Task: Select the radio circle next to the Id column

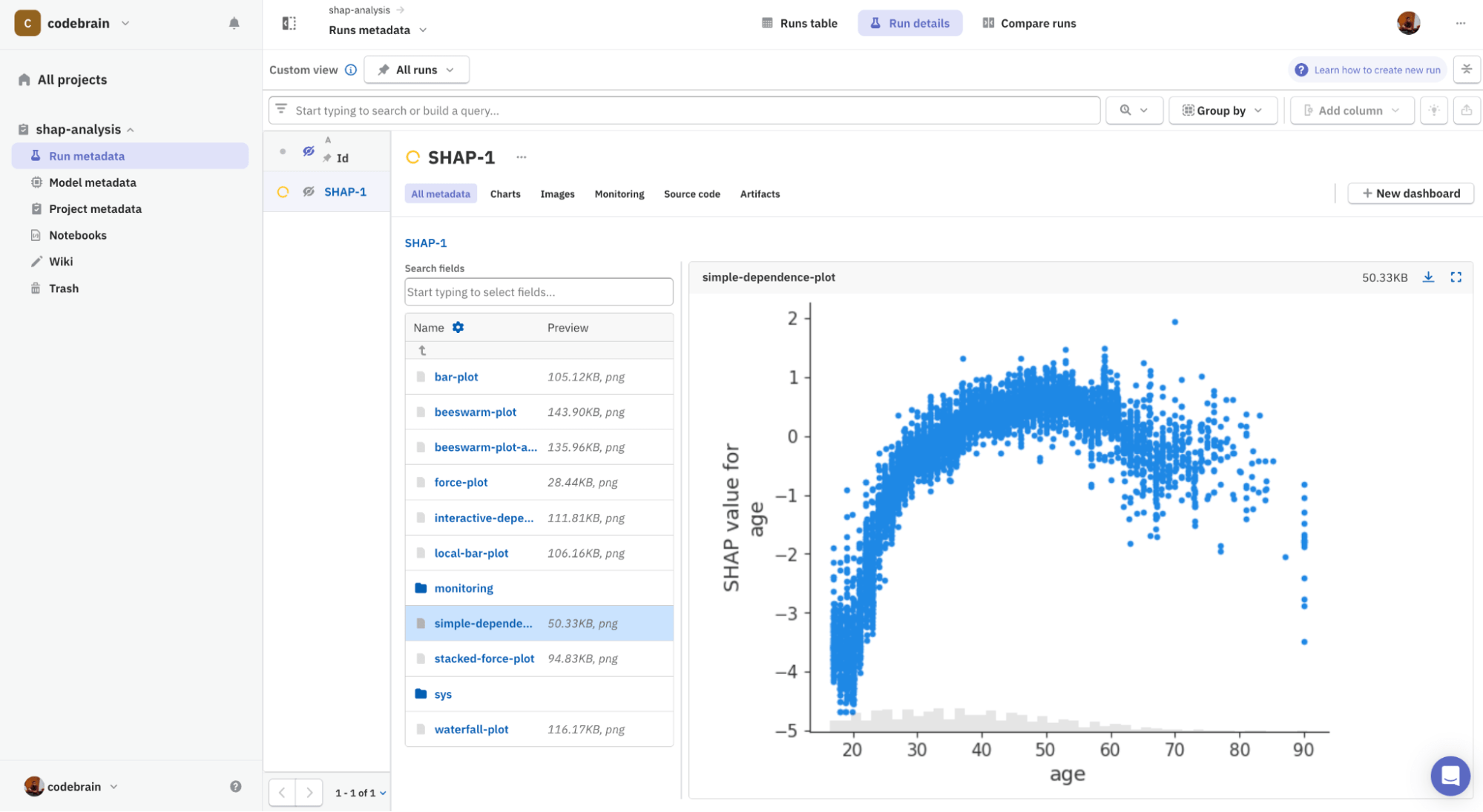Action: click(283, 151)
